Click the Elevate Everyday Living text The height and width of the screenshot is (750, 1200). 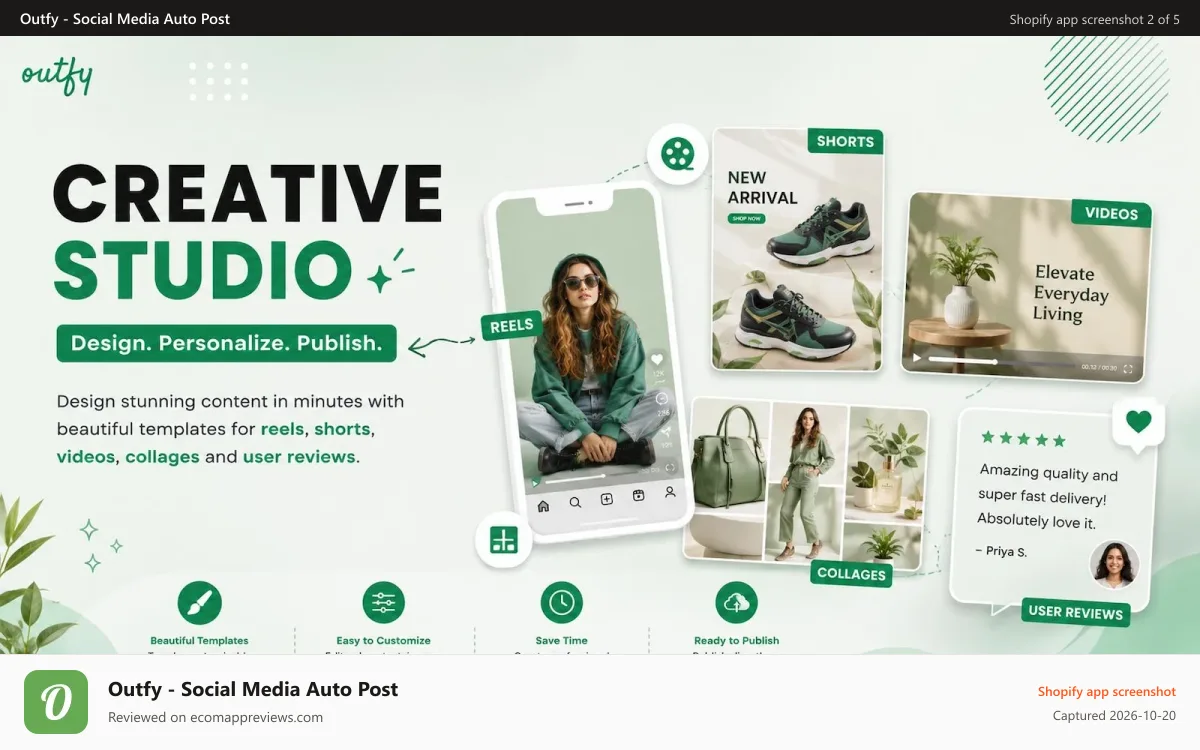(1070, 294)
